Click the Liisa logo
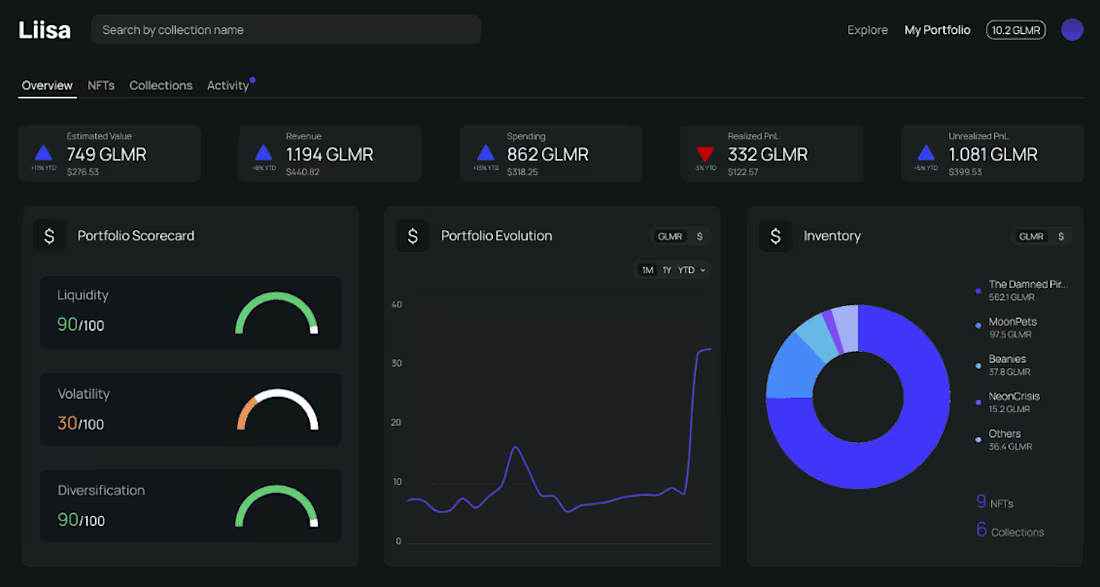 click(44, 30)
